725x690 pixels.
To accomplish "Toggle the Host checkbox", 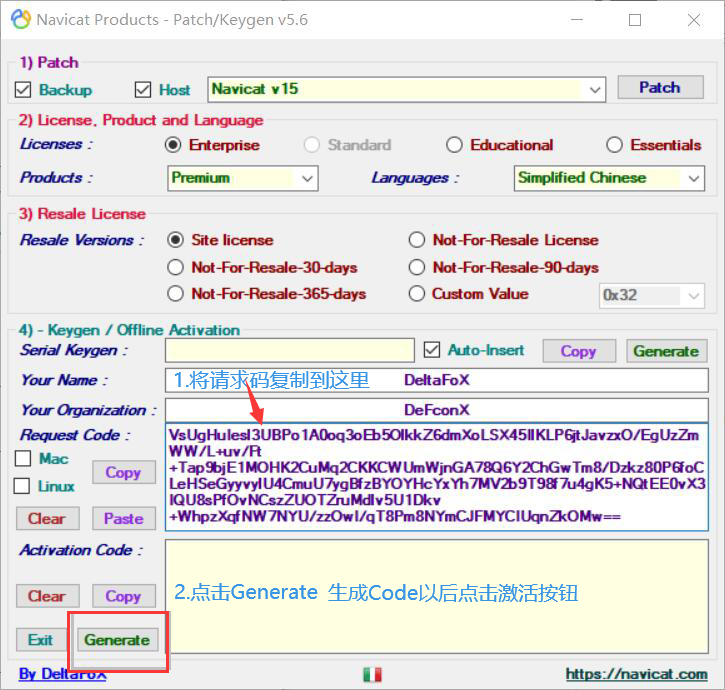I will tap(143, 90).
